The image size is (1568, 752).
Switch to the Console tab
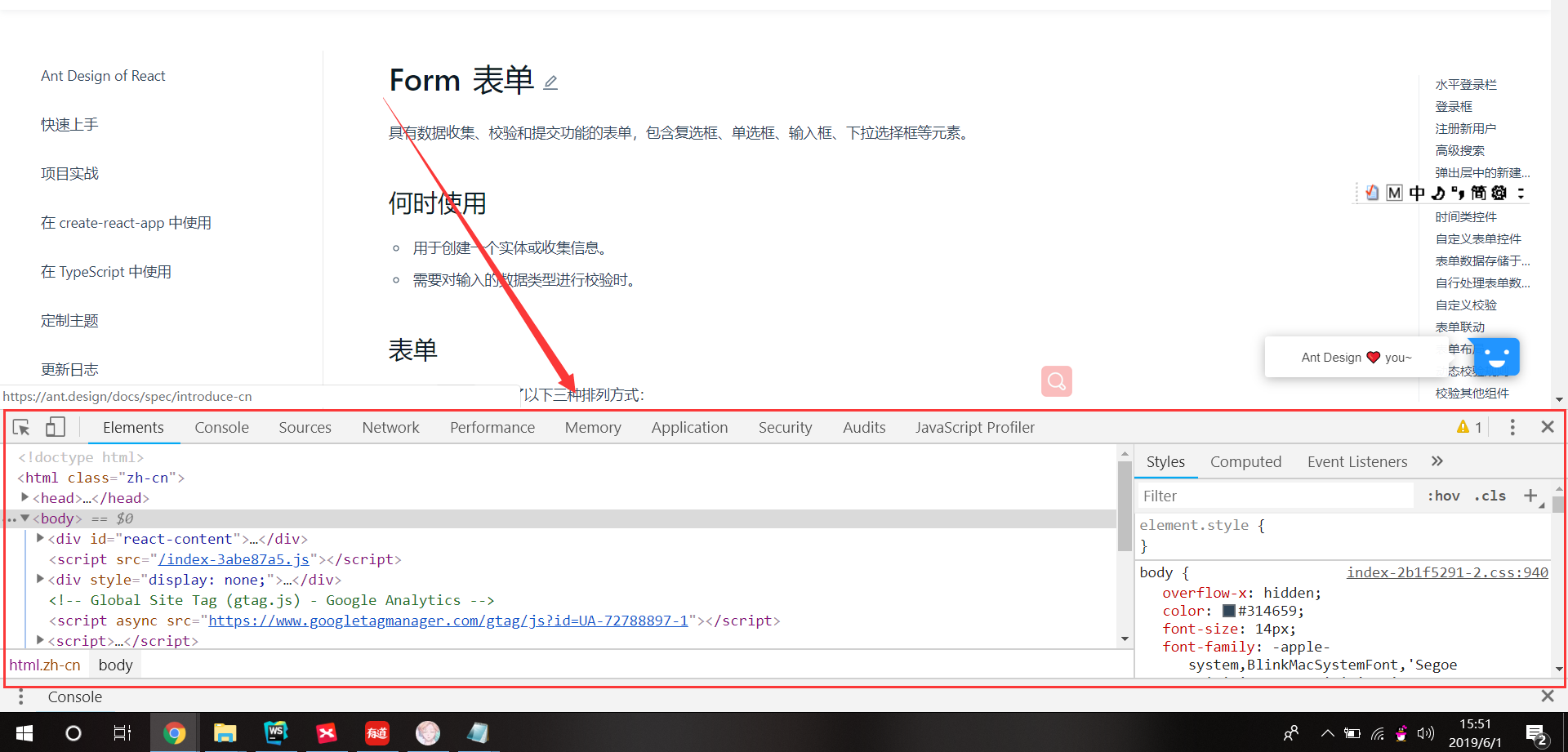tap(221, 427)
